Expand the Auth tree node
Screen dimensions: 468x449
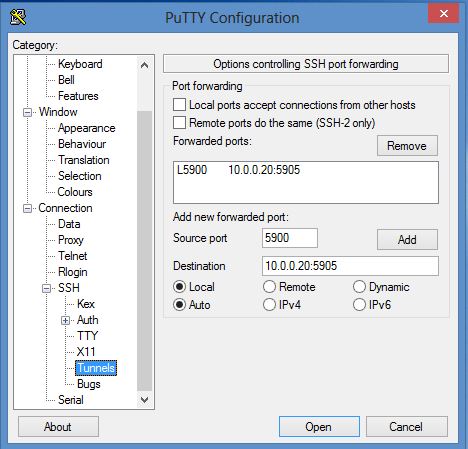(66, 320)
